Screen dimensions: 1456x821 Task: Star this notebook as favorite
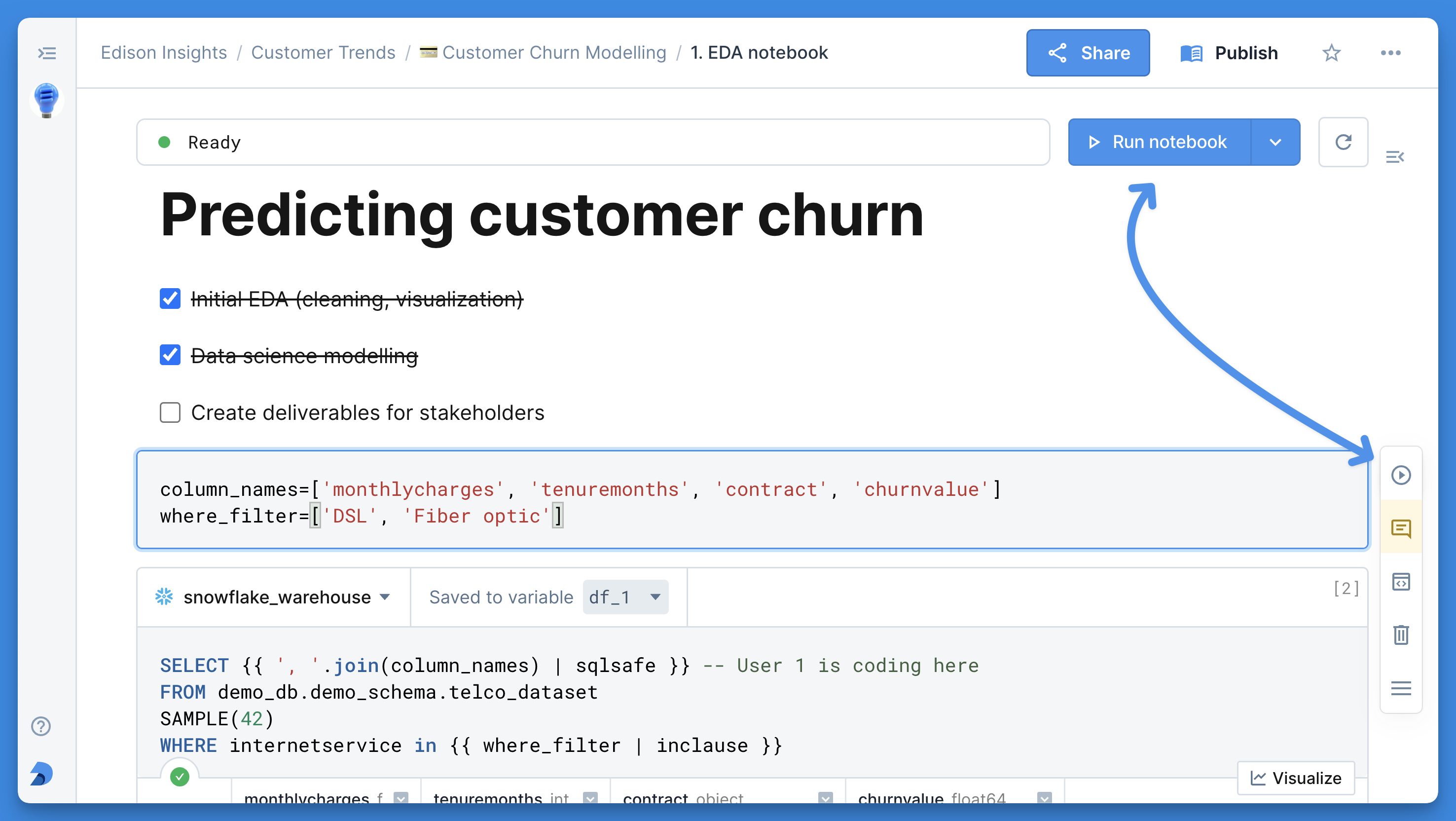coord(1331,53)
